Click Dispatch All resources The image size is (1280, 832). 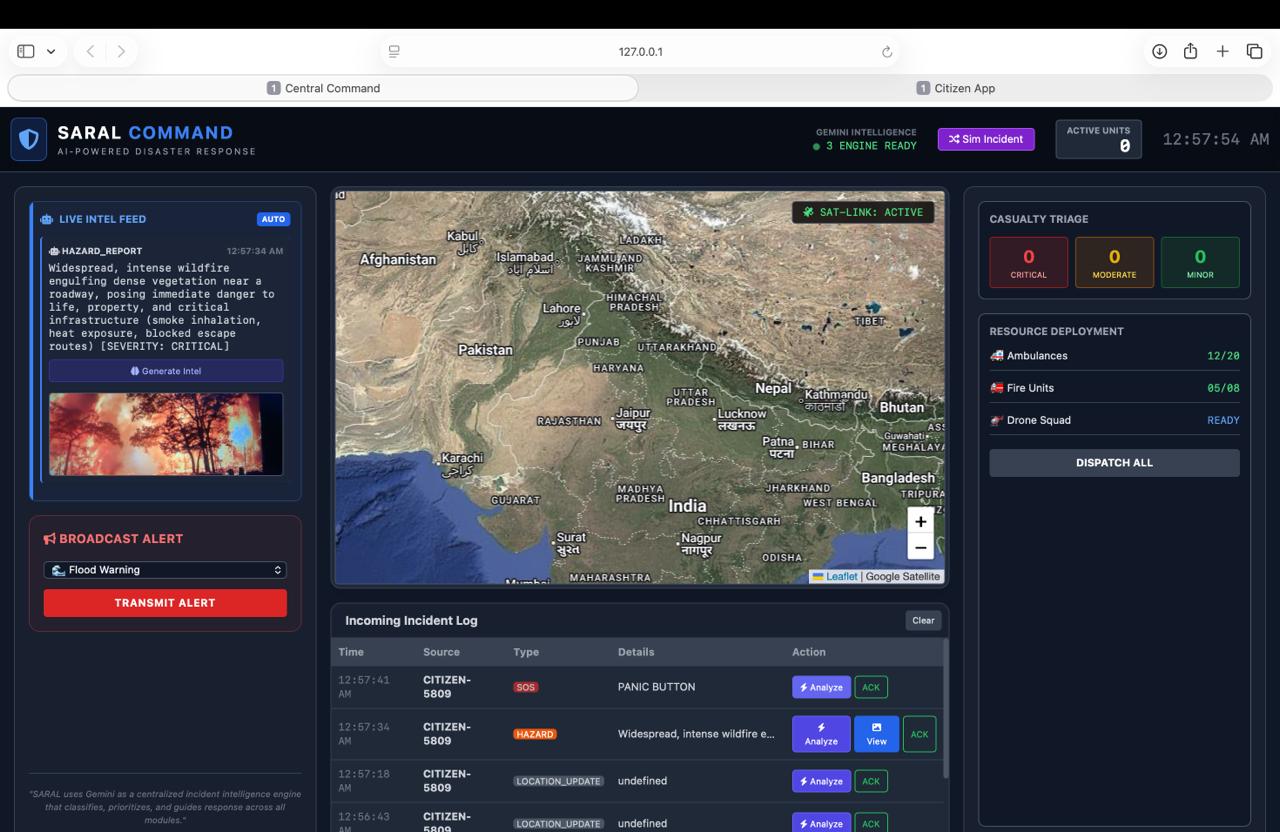click(x=1114, y=463)
